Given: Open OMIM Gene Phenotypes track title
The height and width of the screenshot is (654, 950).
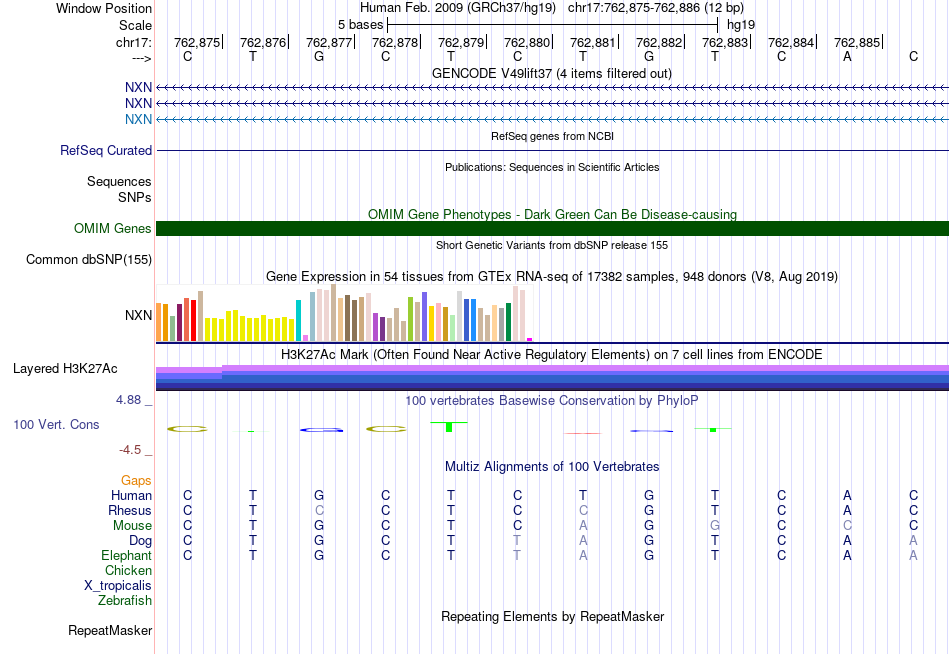Looking at the screenshot, I should point(552,215).
